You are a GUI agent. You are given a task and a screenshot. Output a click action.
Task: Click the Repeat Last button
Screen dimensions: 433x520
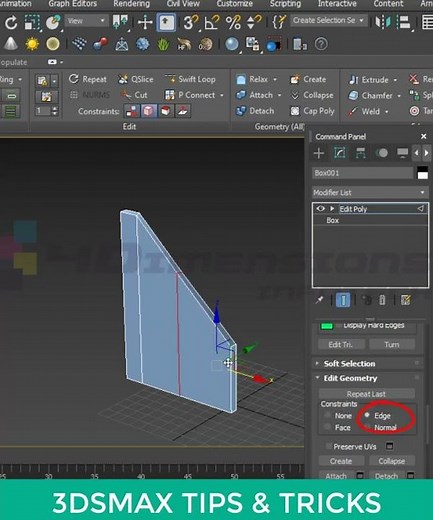(x=367, y=394)
